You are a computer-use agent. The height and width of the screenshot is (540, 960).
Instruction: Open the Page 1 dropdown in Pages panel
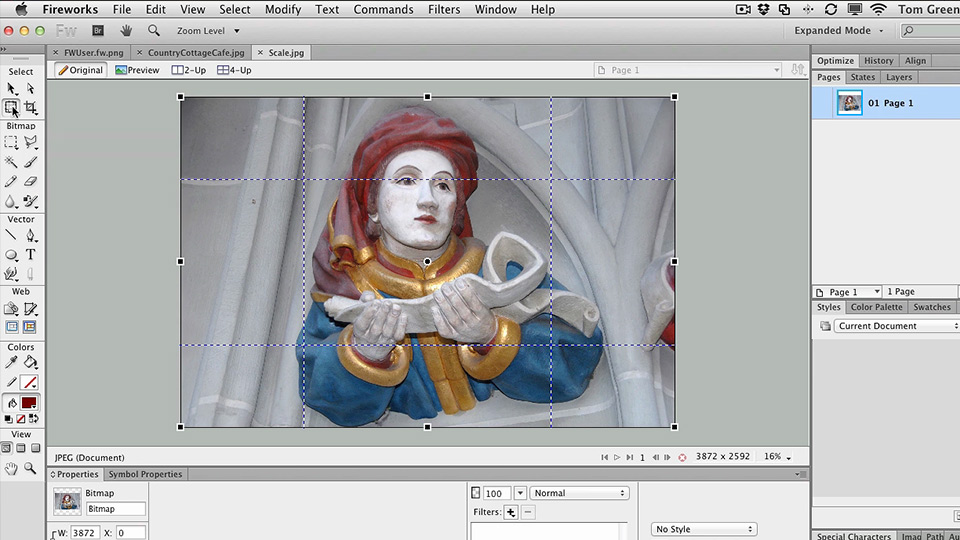pyautogui.click(x=847, y=292)
